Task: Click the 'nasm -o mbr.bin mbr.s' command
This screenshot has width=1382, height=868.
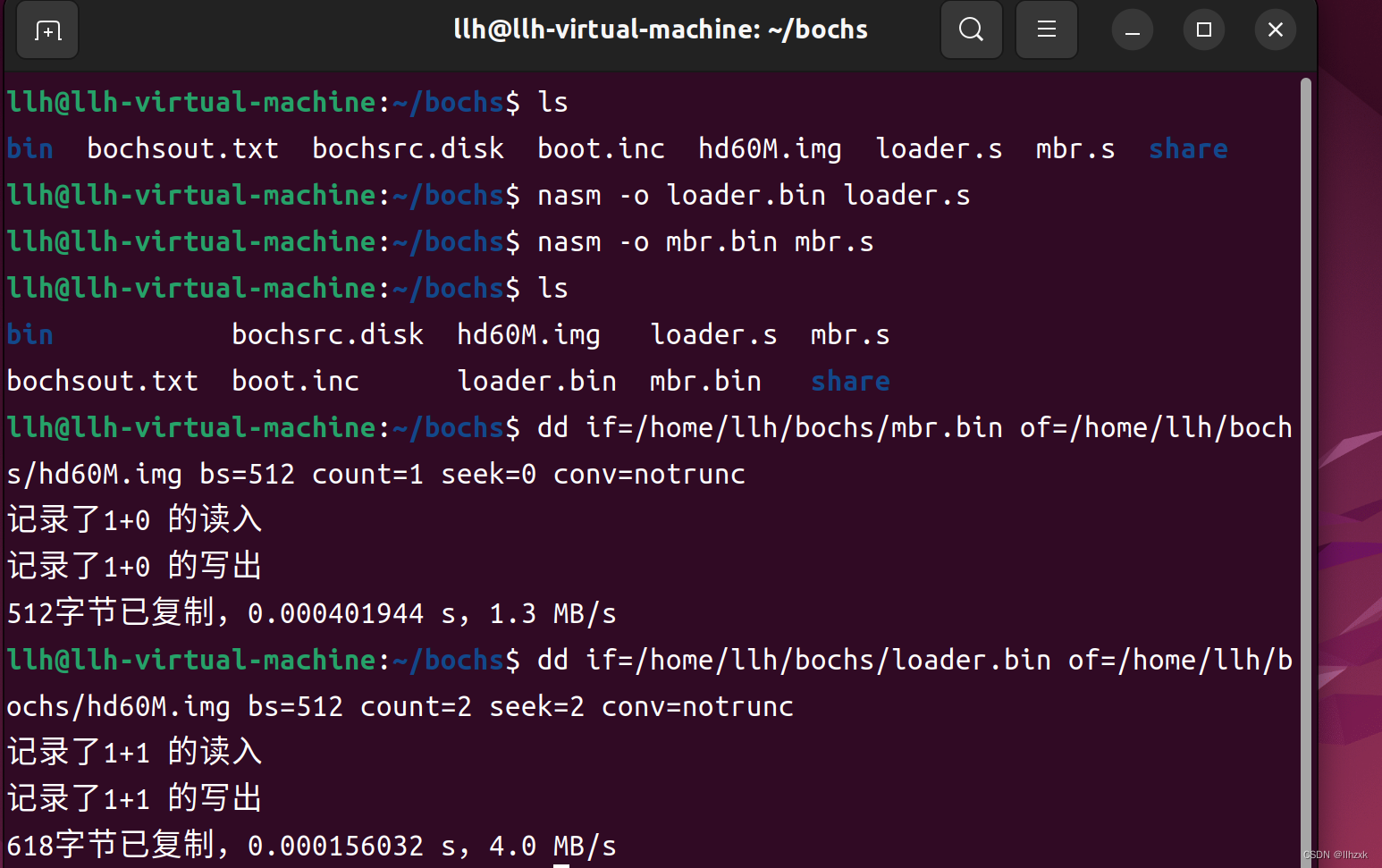Action: pyautogui.click(x=705, y=241)
